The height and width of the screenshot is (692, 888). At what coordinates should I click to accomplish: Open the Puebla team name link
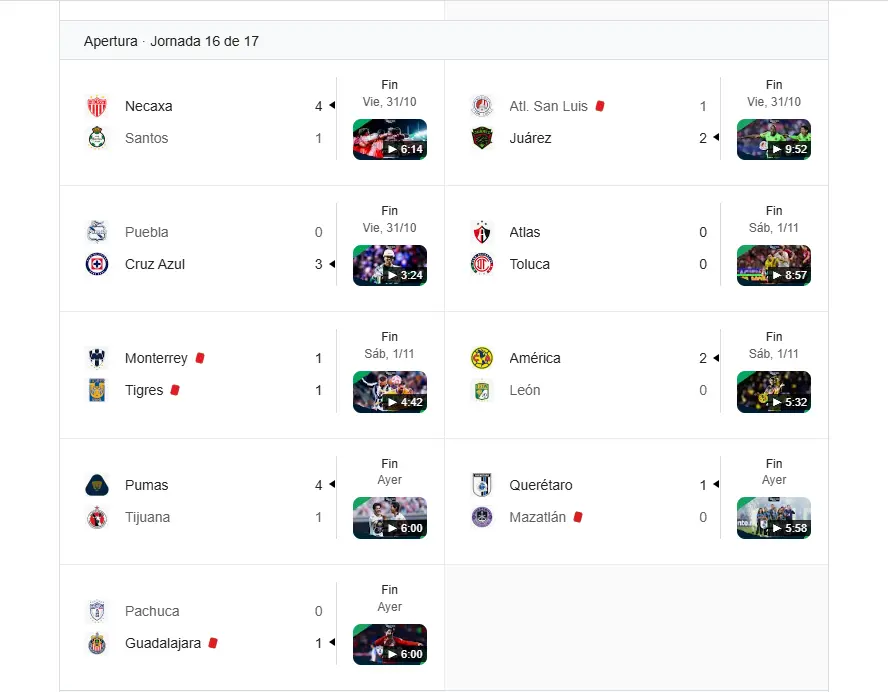[x=147, y=232]
